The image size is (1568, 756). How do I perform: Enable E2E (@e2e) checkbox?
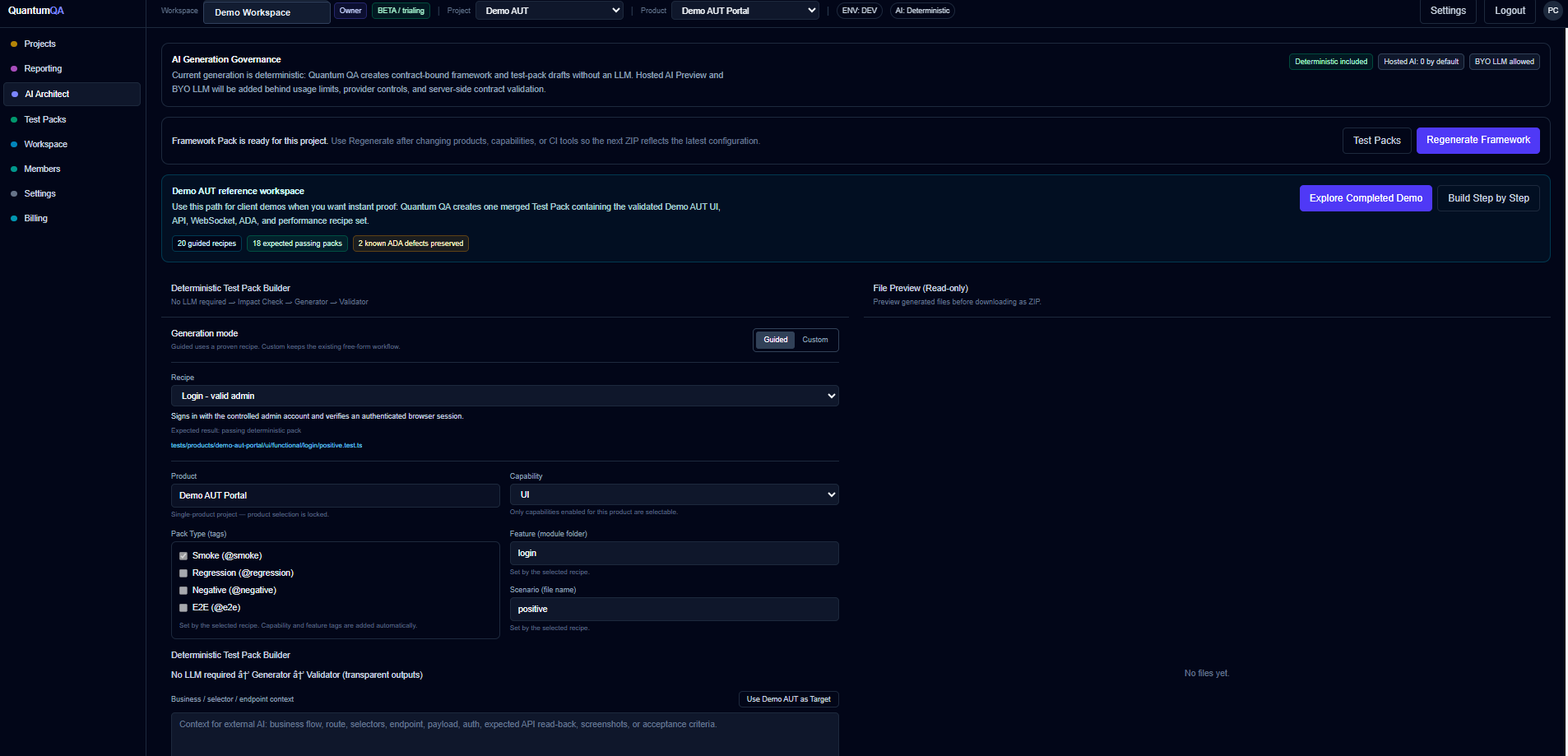[x=183, y=608]
